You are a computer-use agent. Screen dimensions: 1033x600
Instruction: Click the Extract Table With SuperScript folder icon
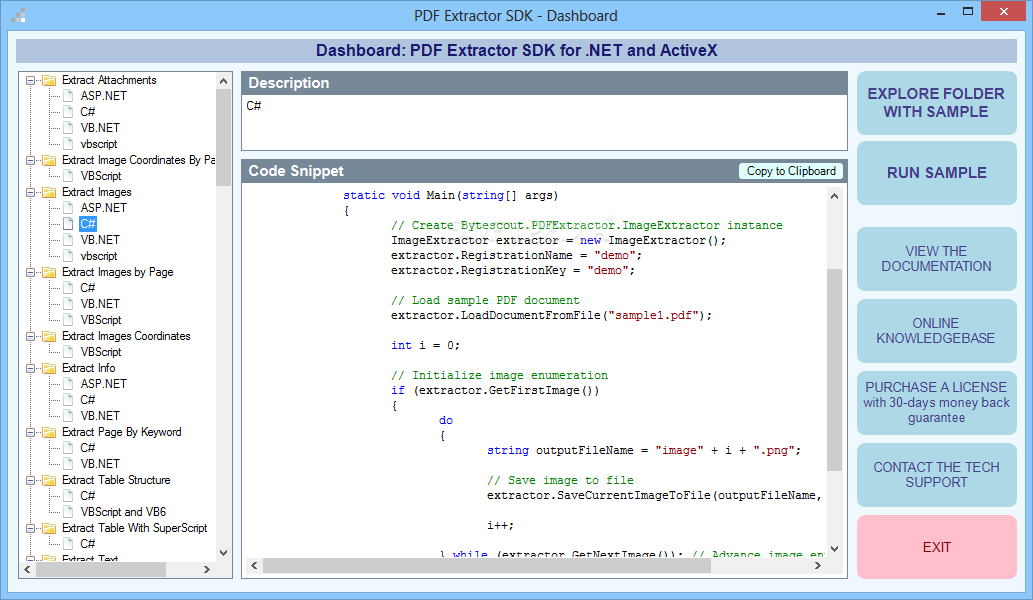click(x=49, y=528)
